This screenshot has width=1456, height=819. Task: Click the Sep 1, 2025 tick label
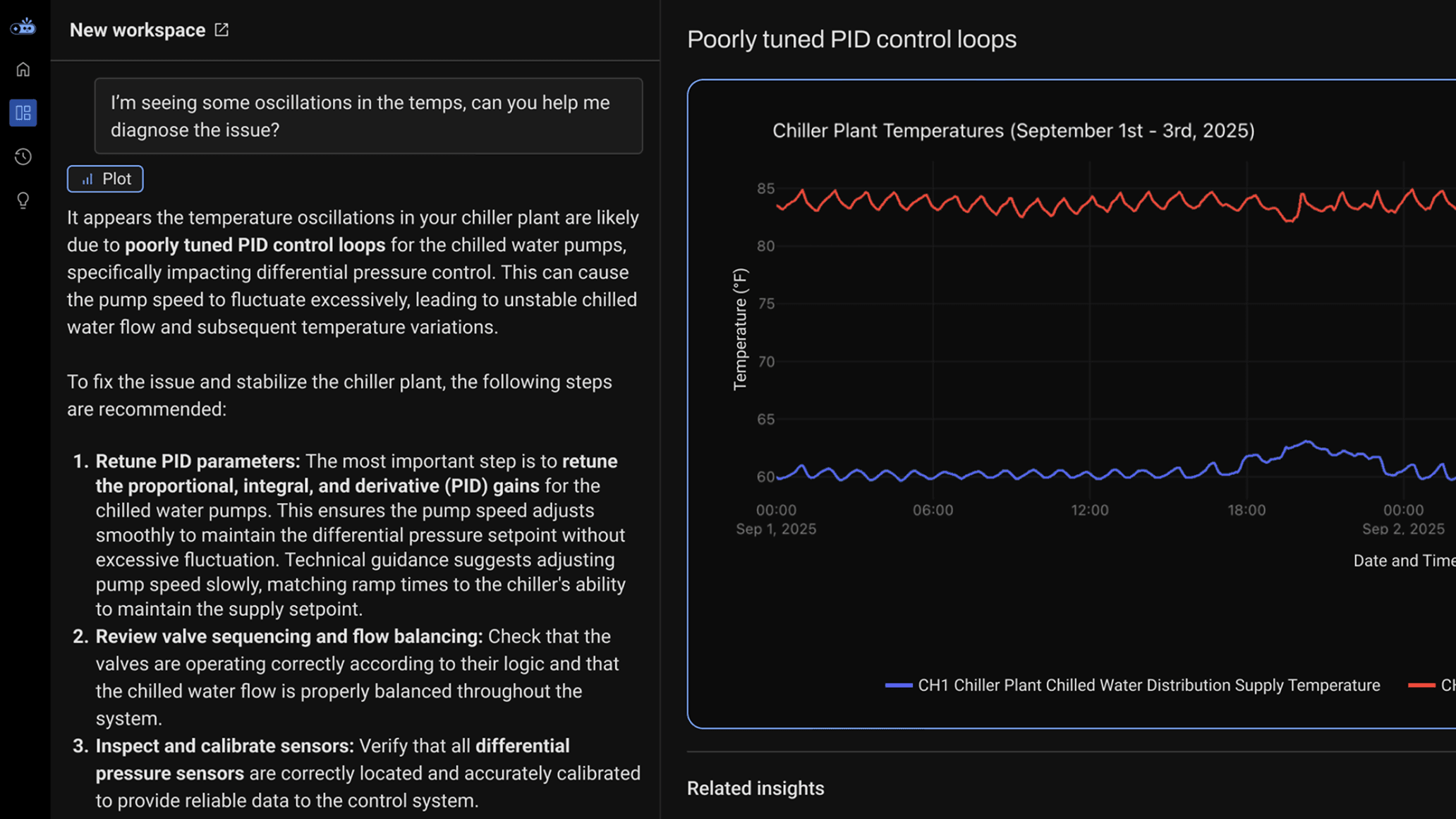pyautogui.click(x=776, y=528)
